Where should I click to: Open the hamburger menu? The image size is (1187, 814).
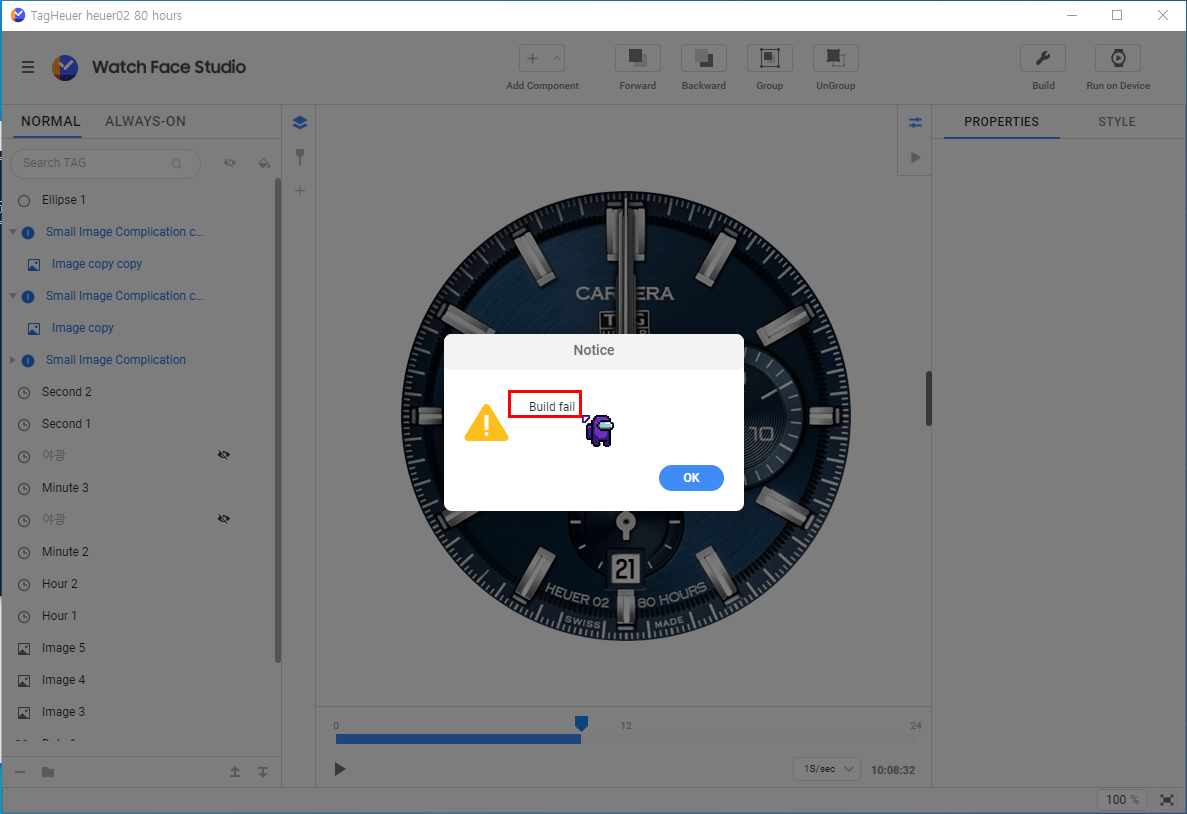(x=28, y=67)
